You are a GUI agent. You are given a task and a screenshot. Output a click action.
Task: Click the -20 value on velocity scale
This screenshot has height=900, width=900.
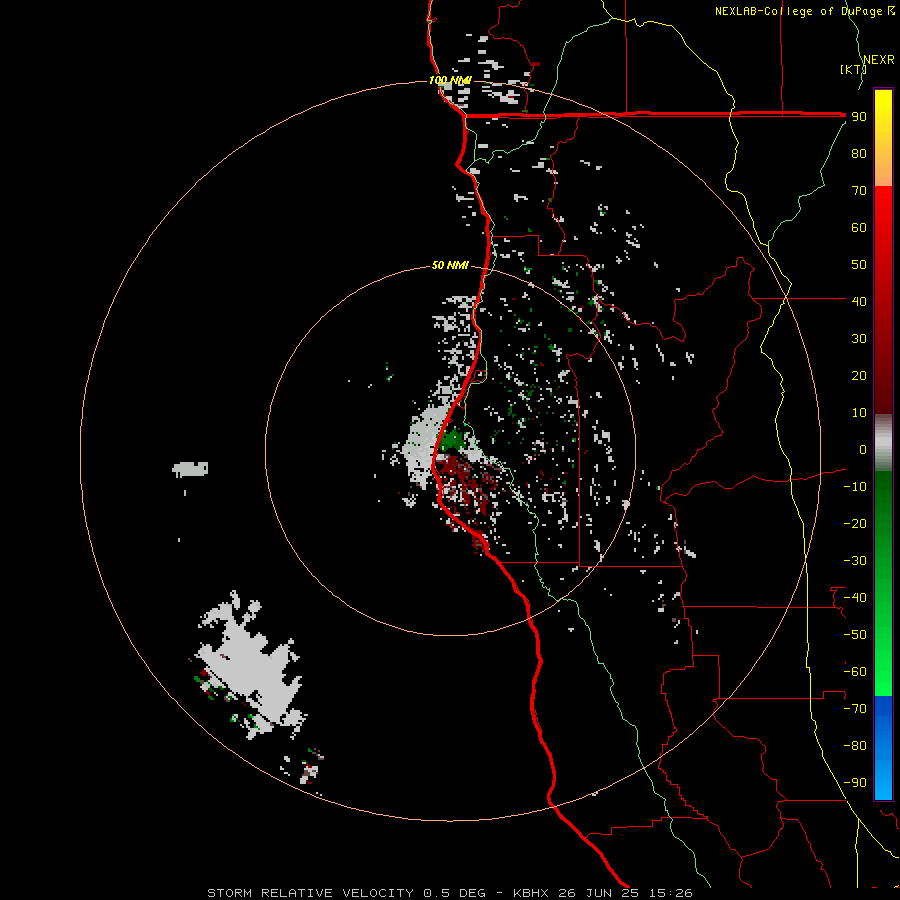pos(855,523)
